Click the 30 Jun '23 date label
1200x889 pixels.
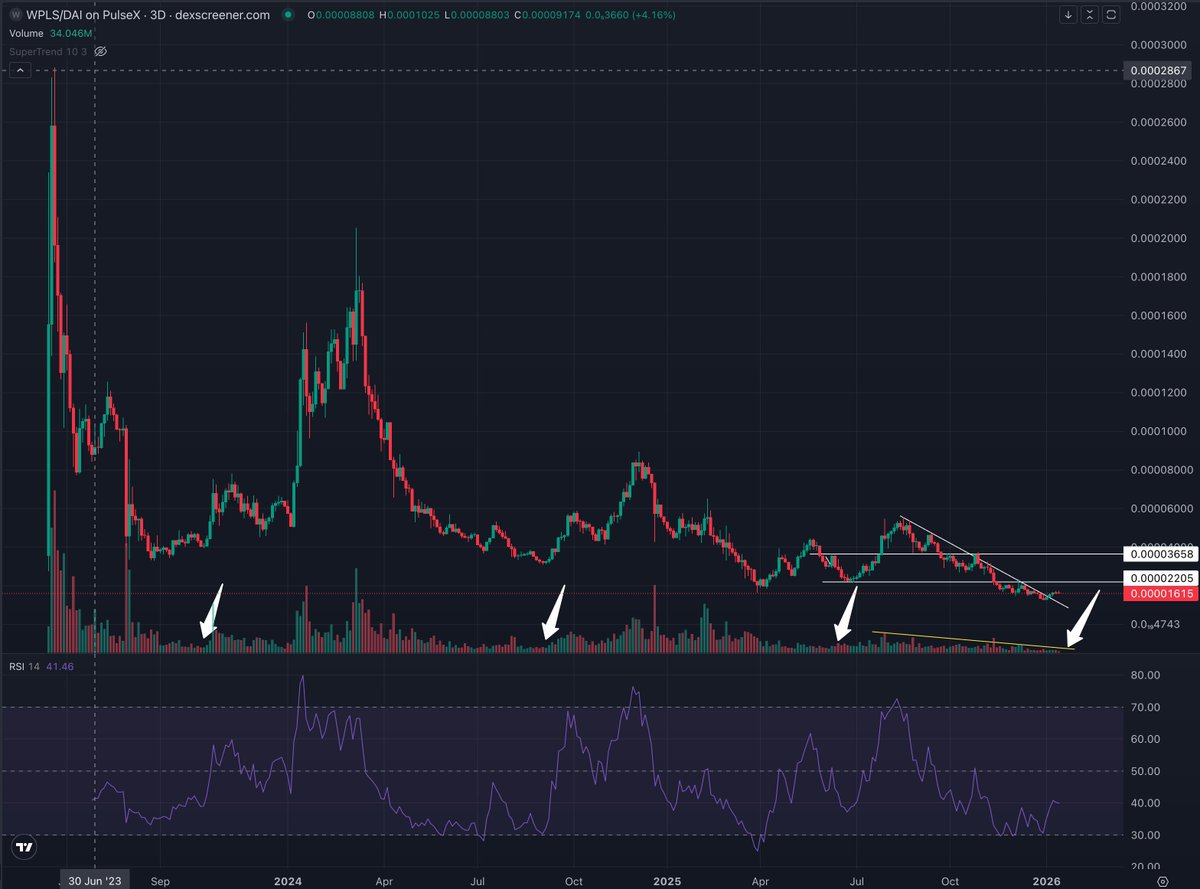coord(94,881)
